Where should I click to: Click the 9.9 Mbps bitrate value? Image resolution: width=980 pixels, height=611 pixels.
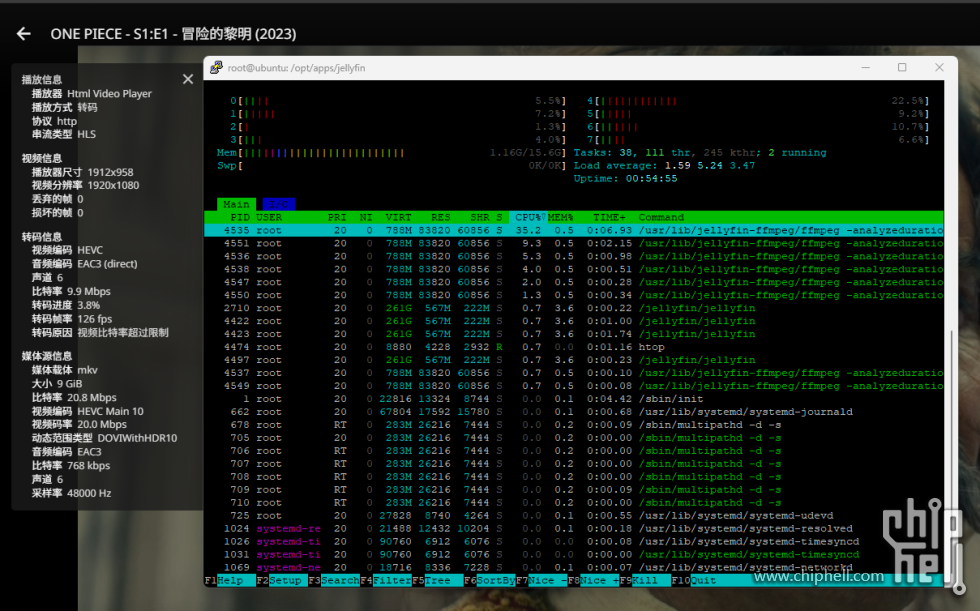click(89, 292)
